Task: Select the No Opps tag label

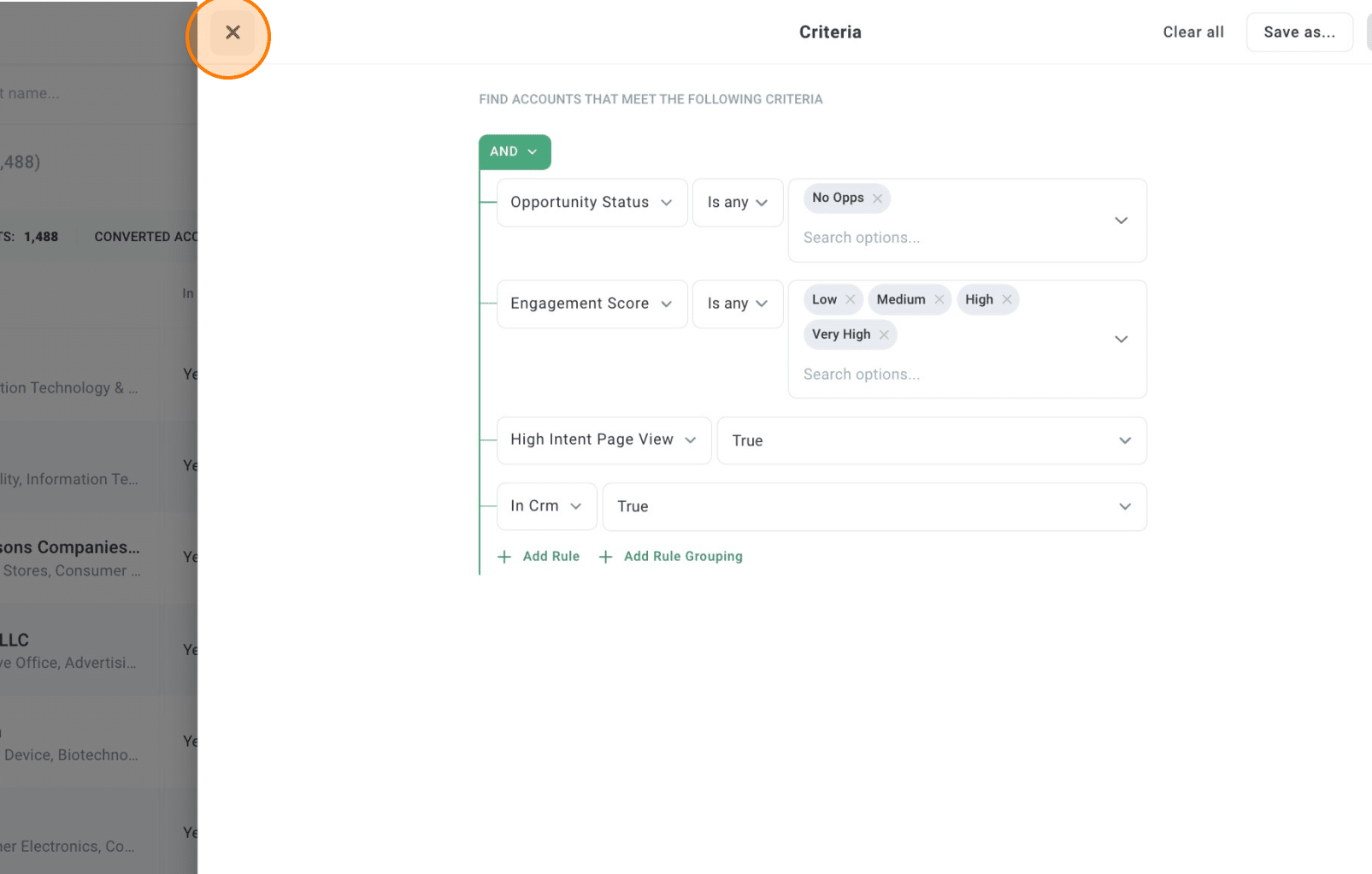Action: 838,198
